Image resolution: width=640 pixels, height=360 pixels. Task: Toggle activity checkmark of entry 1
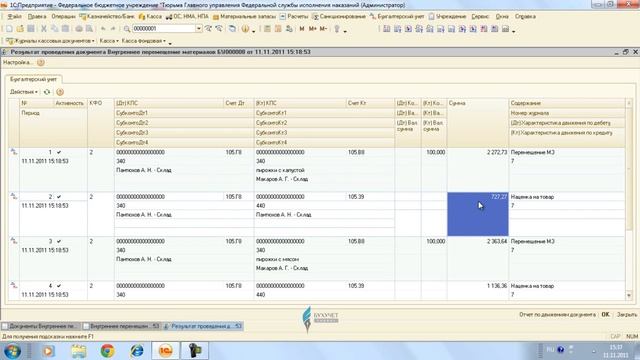[59, 152]
